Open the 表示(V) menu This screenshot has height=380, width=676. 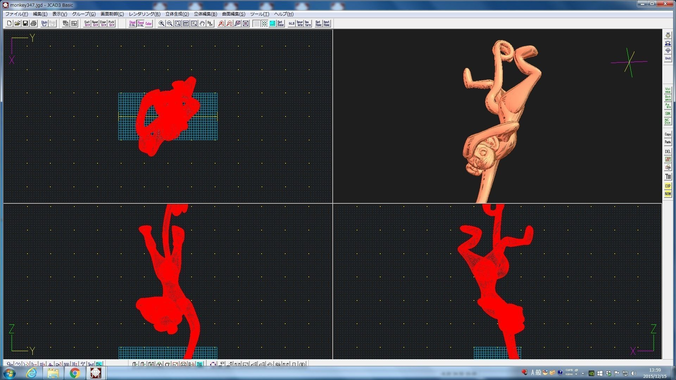[59, 14]
